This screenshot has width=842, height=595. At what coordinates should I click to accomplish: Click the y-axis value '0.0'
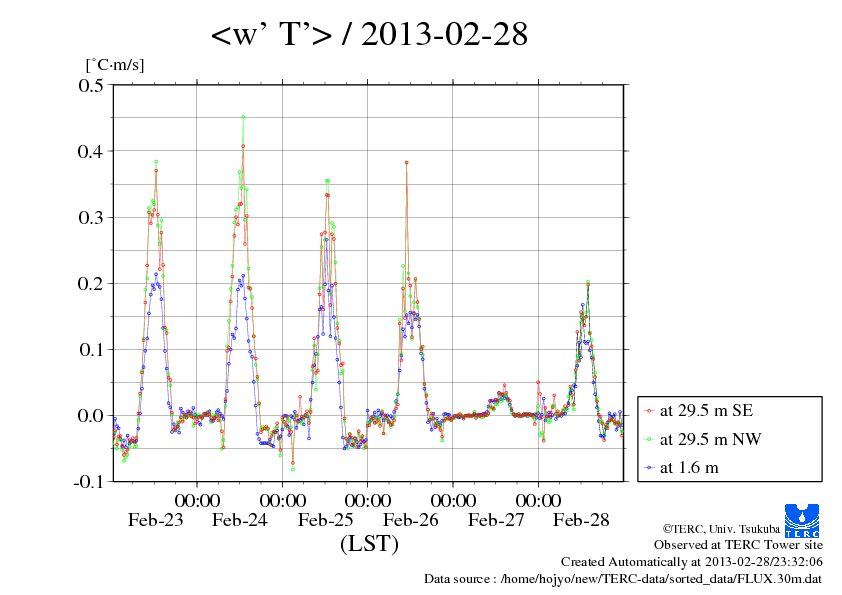click(90, 416)
